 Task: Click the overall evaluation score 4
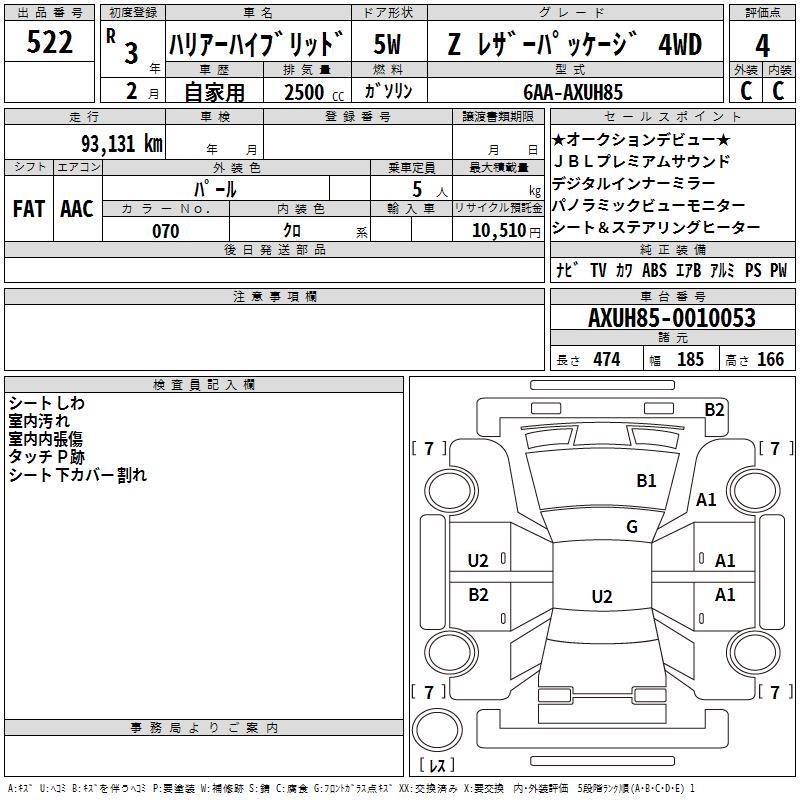(762, 46)
